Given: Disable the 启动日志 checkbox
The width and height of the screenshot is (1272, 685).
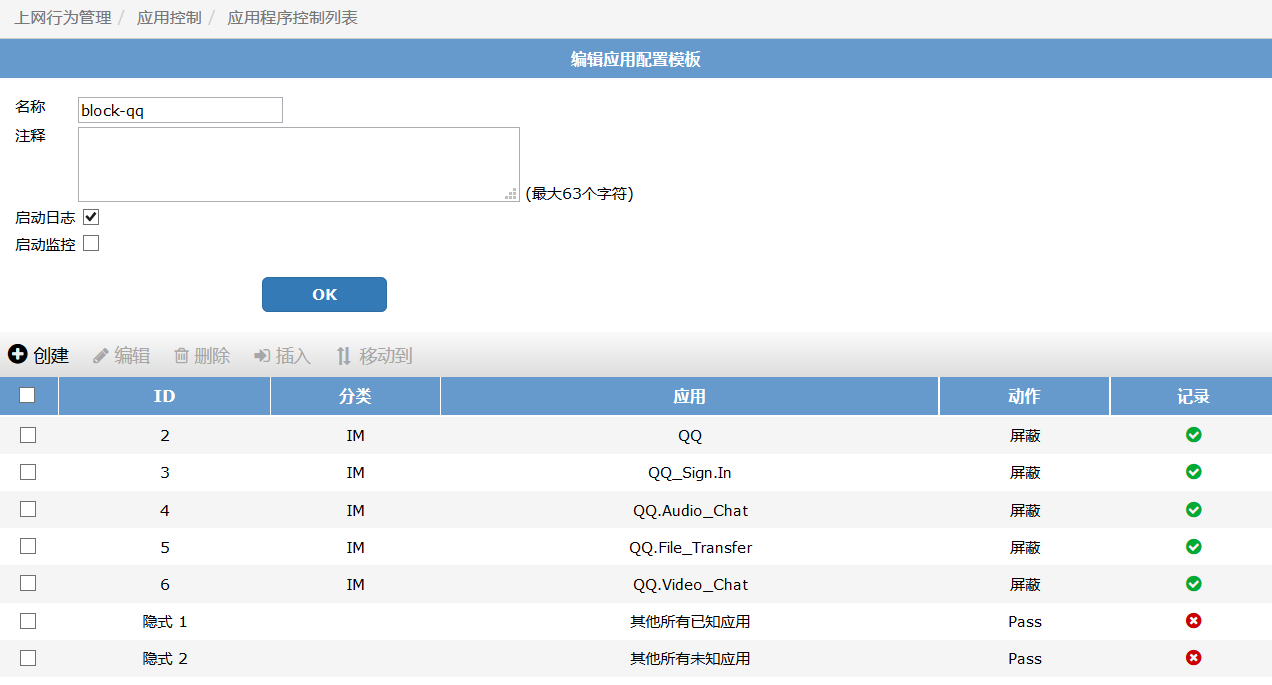Looking at the screenshot, I should pos(91,217).
